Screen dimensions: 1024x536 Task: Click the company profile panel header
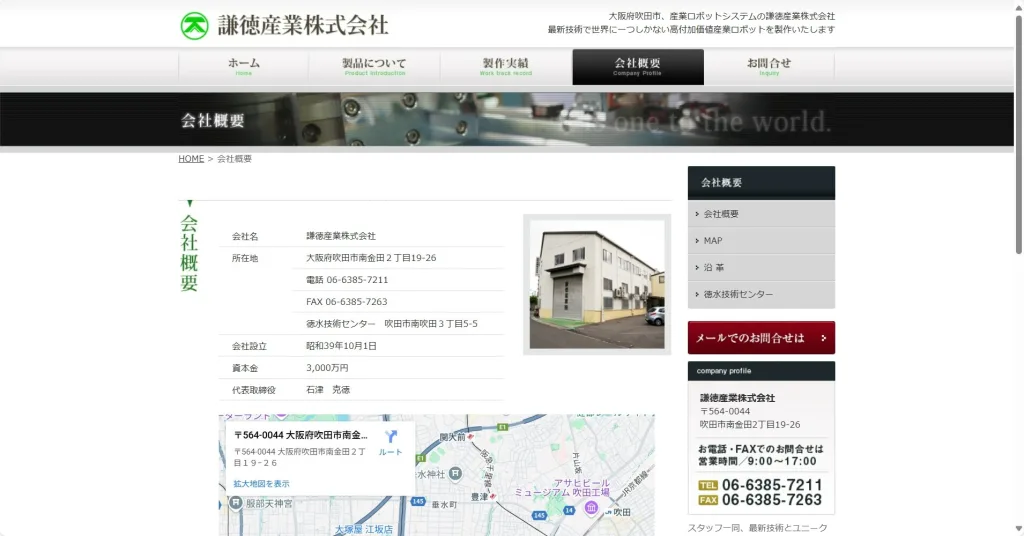[x=761, y=371]
